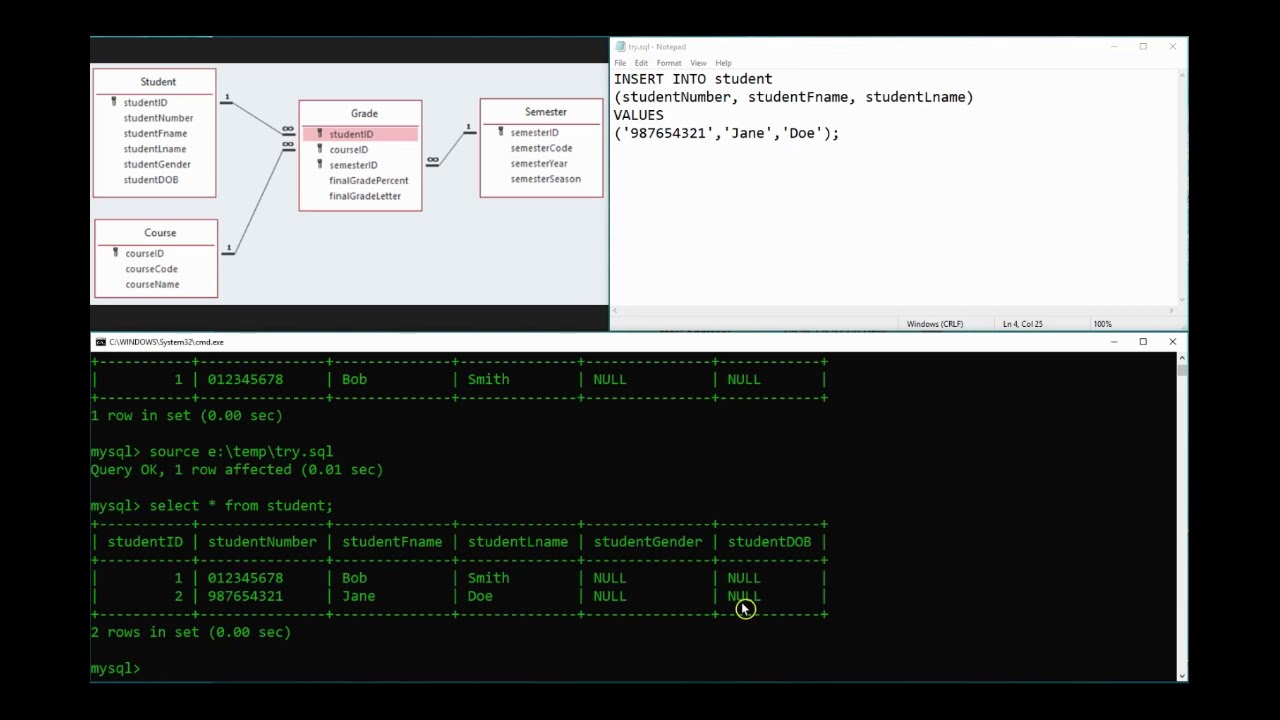Click studentLname field in Student table
The width and height of the screenshot is (1280, 720).
point(155,149)
